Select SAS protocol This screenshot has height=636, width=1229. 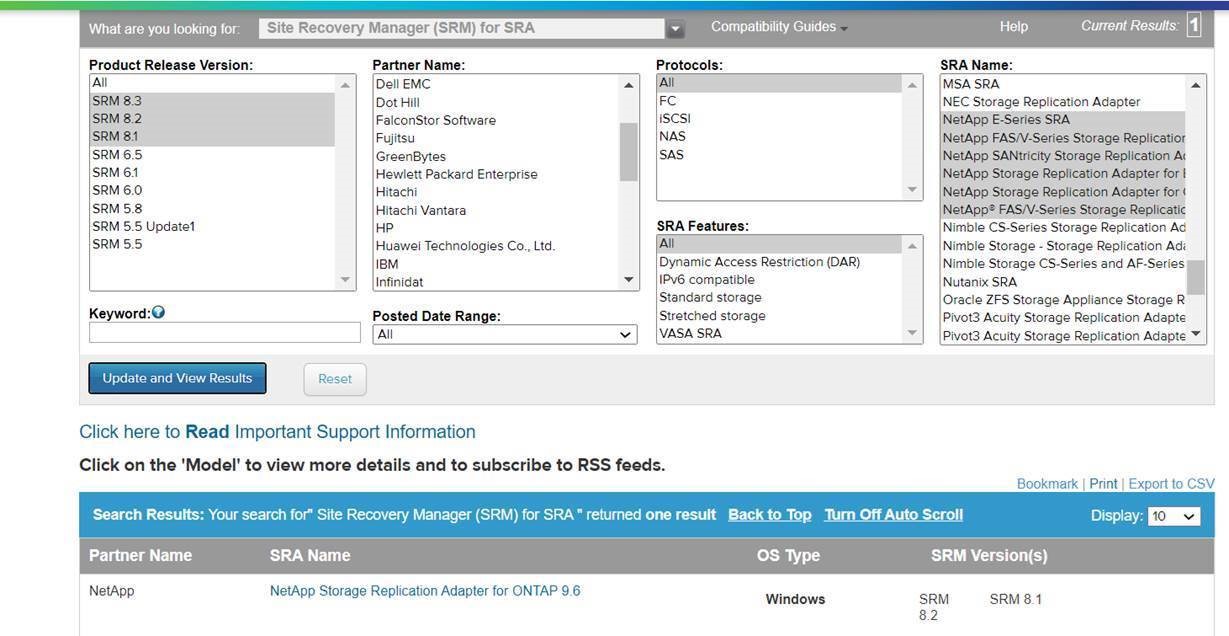tap(779, 155)
